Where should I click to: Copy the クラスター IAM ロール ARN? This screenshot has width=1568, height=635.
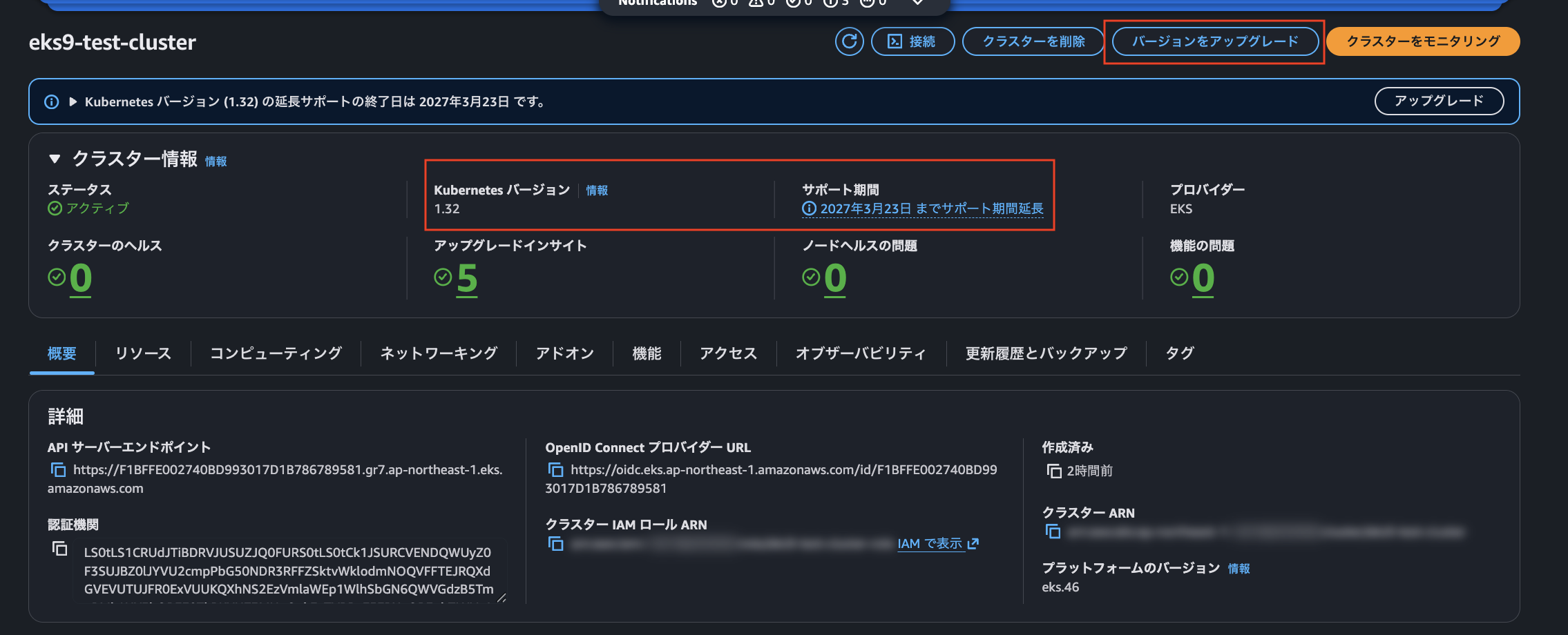[556, 544]
